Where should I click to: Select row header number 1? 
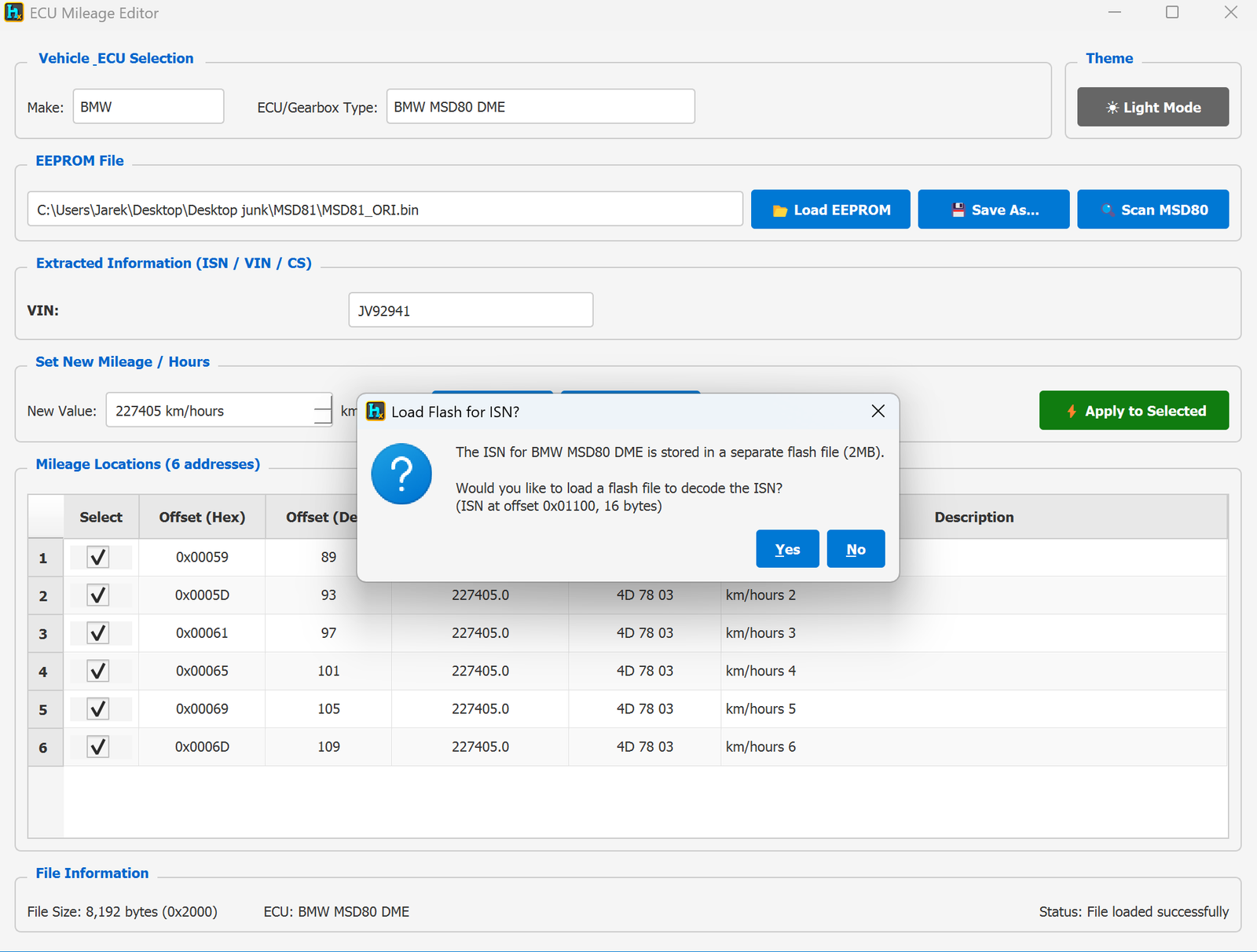pos(45,558)
